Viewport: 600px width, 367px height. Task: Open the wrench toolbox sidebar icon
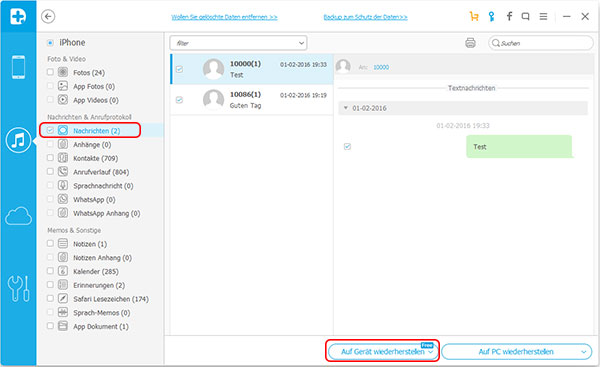coord(18,289)
